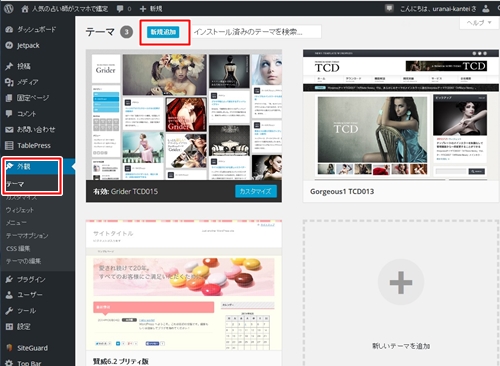Open the user avatar icon
The image size is (500, 366).
486,9
